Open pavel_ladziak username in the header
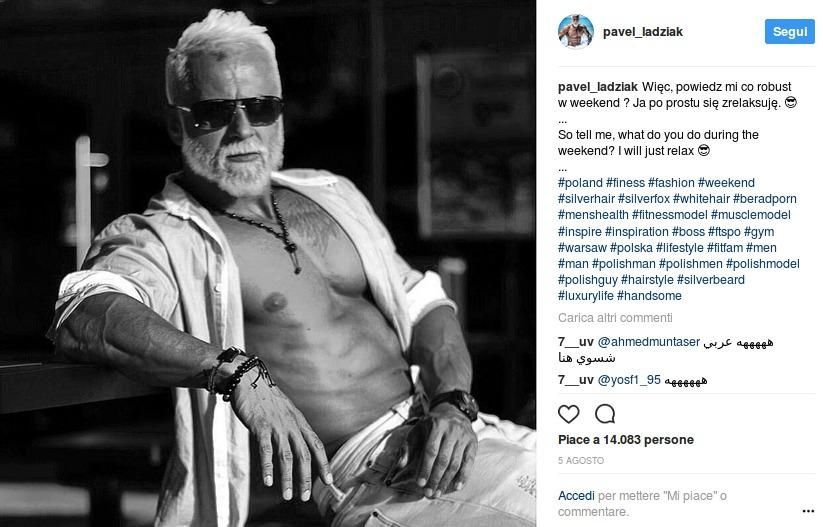This screenshot has width=823, height=527. 642,32
